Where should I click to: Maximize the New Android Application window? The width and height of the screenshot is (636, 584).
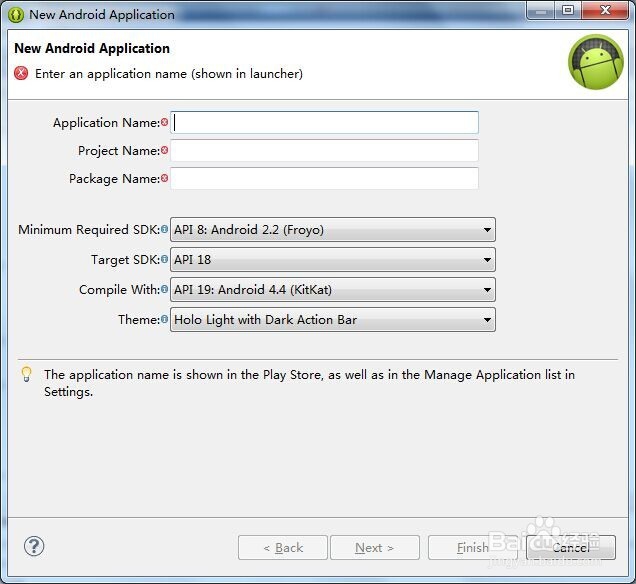click(568, 10)
